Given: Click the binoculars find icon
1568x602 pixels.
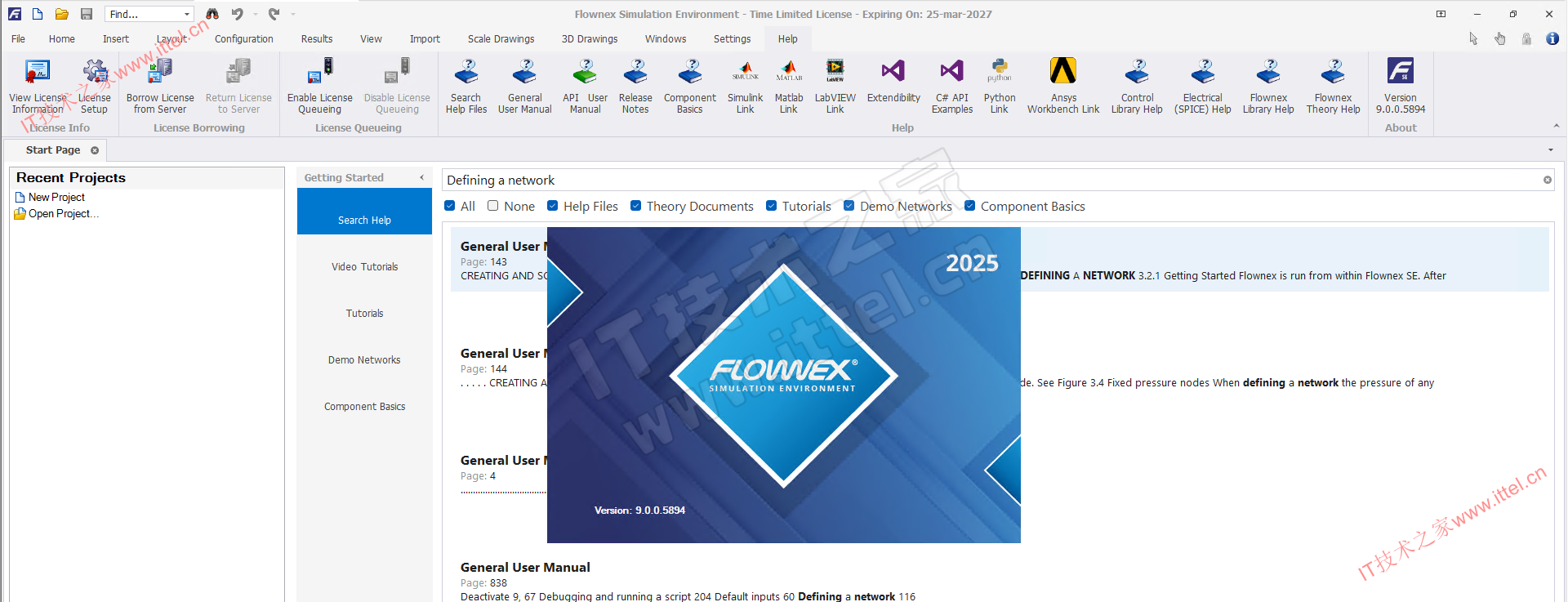Looking at the screenshot, I should pyautogui.click(x=212, y=14).
